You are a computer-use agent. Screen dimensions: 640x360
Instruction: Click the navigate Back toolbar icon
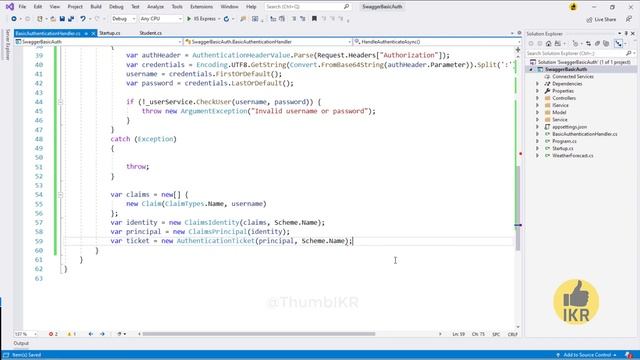14,19
